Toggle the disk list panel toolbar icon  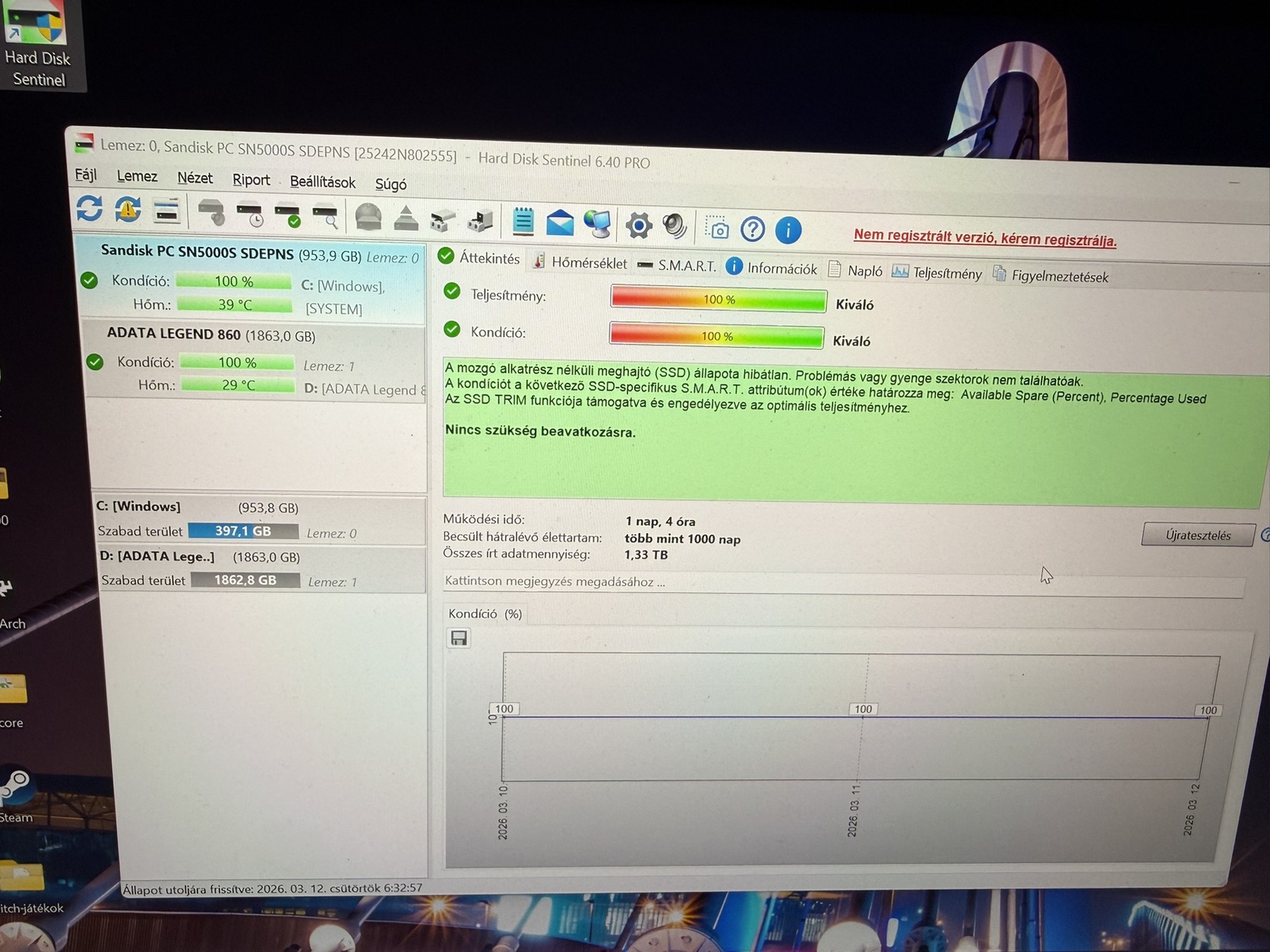[166, 211]
